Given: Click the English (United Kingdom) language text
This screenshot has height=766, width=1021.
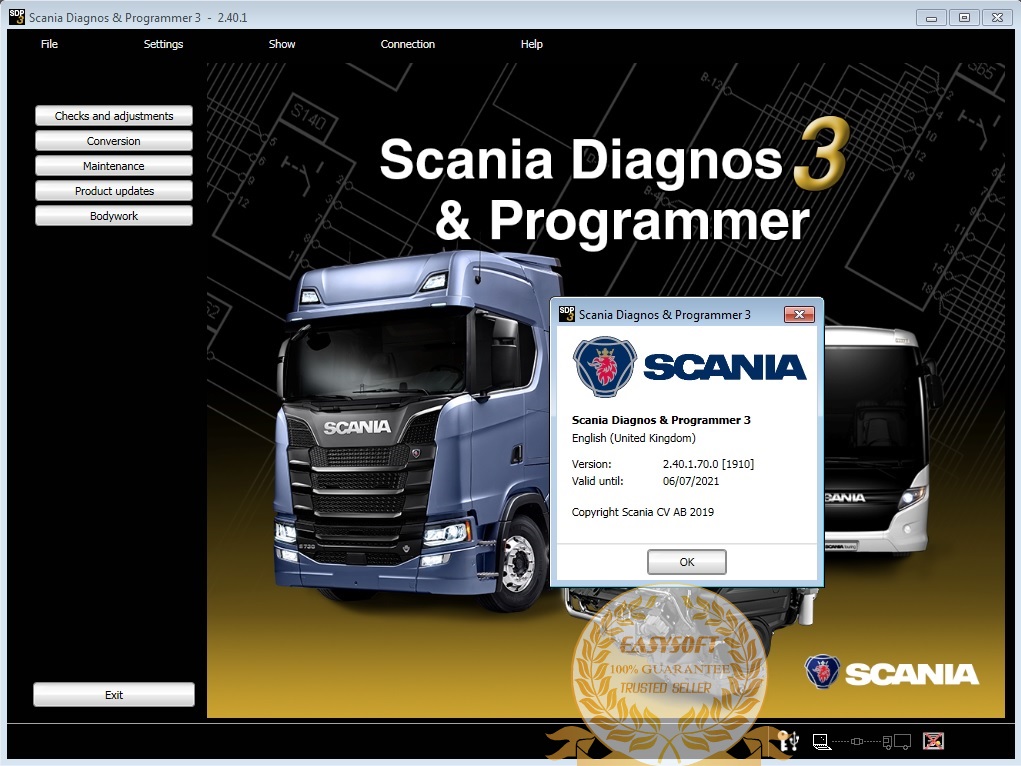Looking at the screenshot, I should (x=634, y=438).
